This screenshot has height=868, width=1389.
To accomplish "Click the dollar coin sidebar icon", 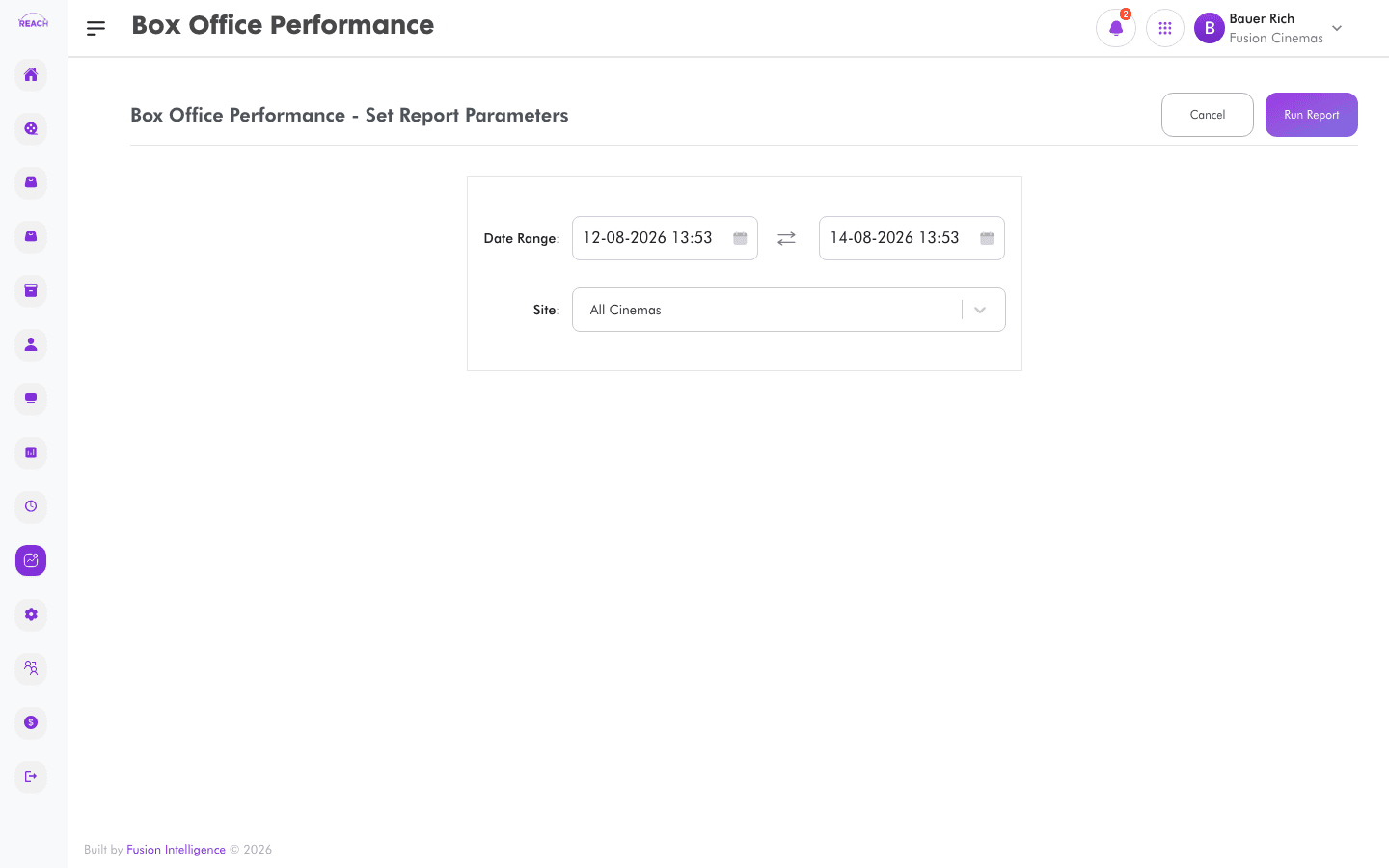I will (31, 722).
